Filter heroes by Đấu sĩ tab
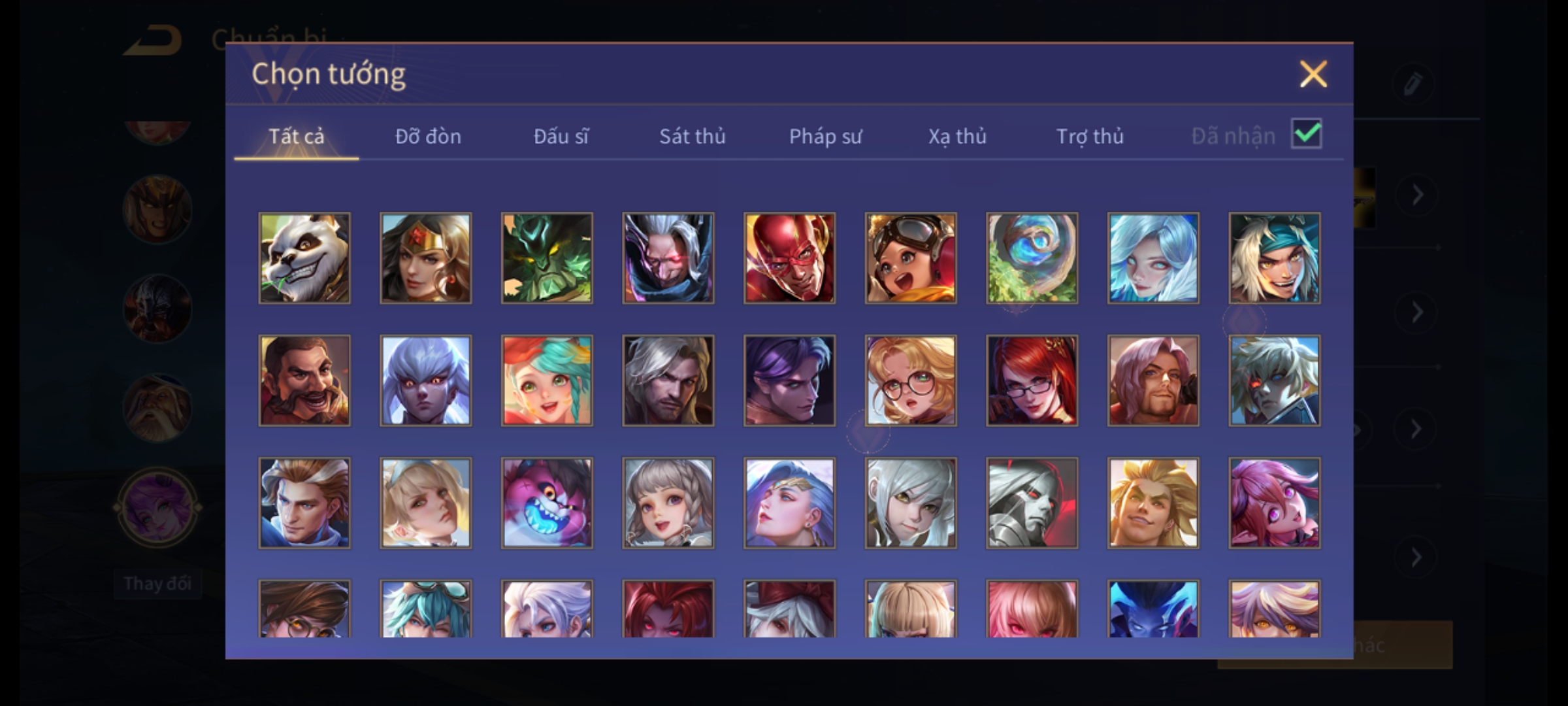Viewport: 1568px width, 706px height. tap(561, 136)
